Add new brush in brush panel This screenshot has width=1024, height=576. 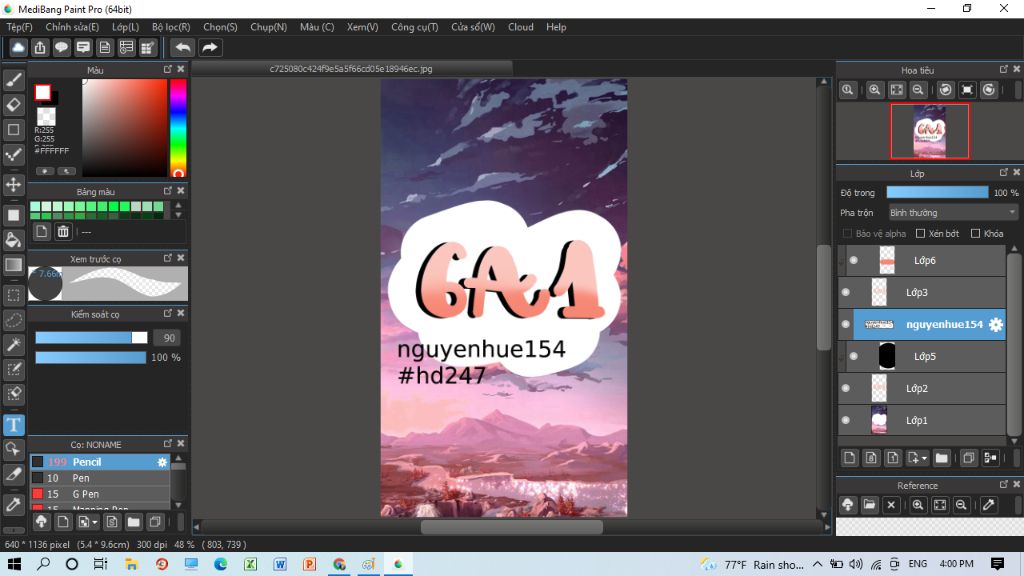pyautogui.click(x=63, y=522)
